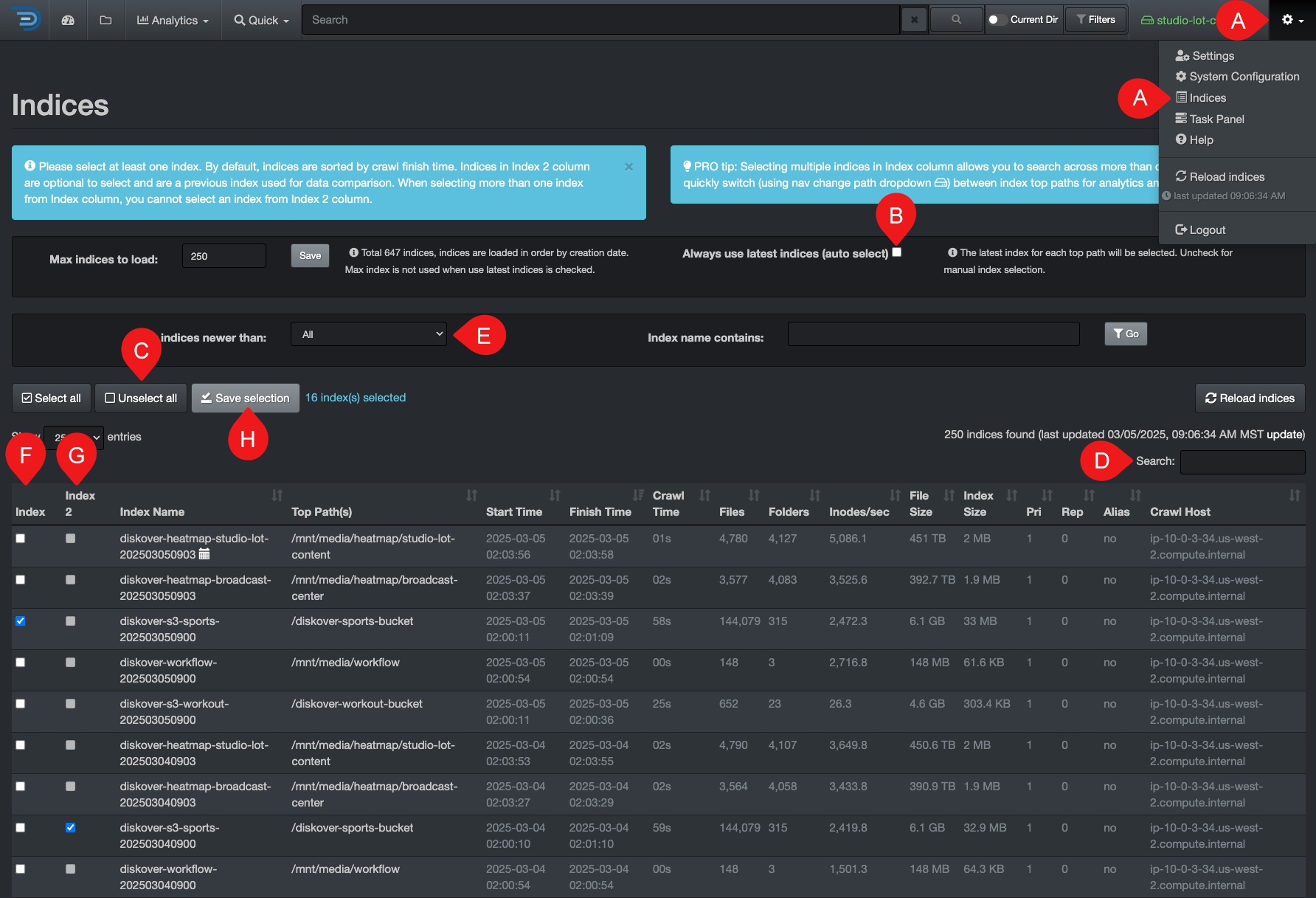Enable Always use latest indices checkbox
This screenshot has width=1316, height=898.
click(896, 252)
